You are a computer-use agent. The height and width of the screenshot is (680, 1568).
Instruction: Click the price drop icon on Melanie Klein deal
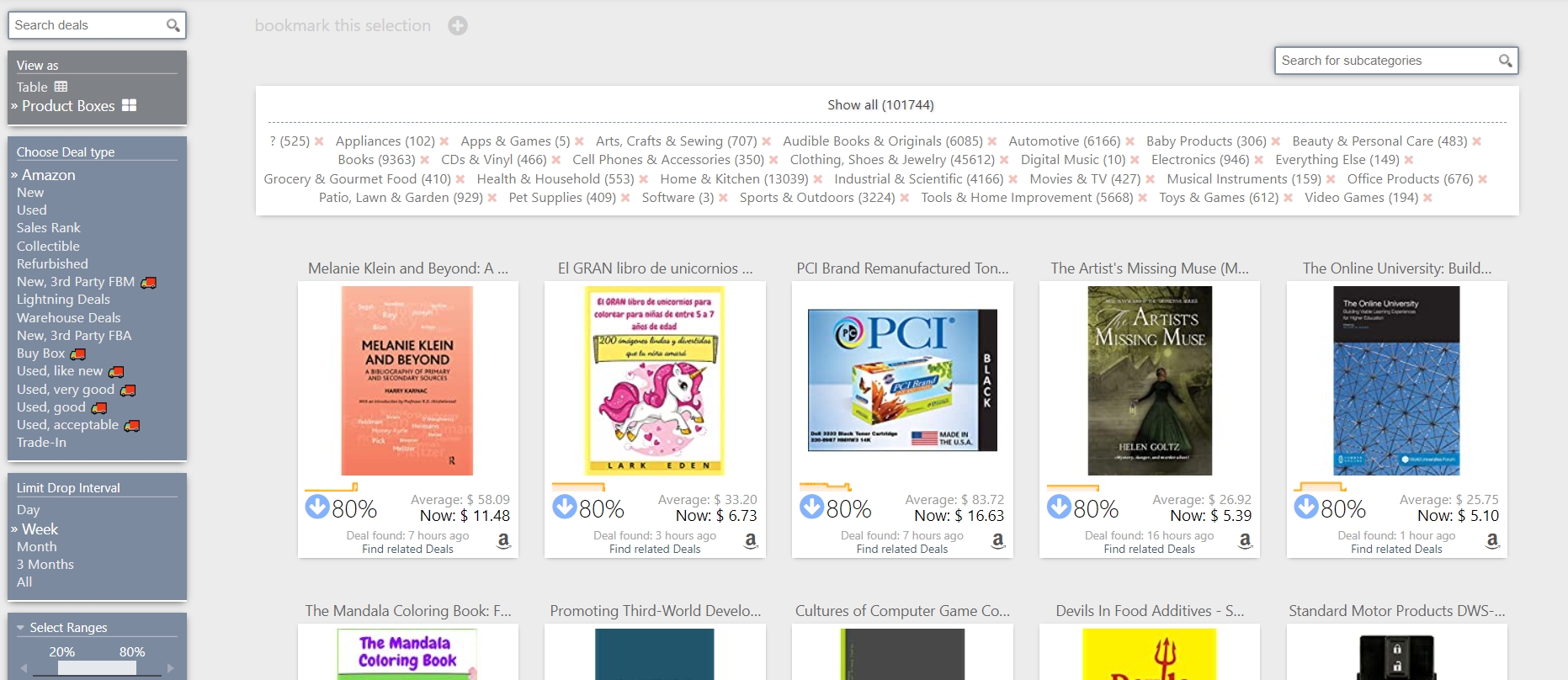pyautogui.click(x=317, y=507)
